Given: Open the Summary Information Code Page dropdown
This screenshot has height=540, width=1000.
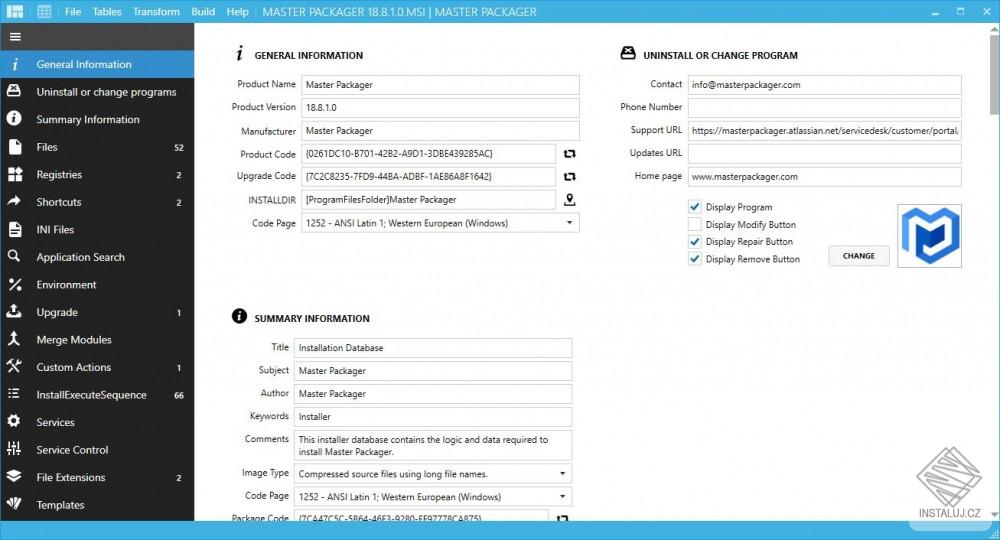Looking at the screenshot, I should point(562,497).
